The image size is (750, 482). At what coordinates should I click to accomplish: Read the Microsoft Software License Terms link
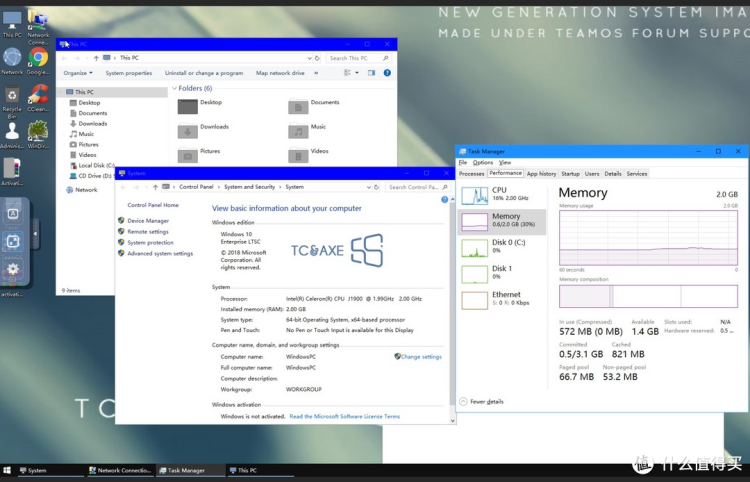click(344, 416)
